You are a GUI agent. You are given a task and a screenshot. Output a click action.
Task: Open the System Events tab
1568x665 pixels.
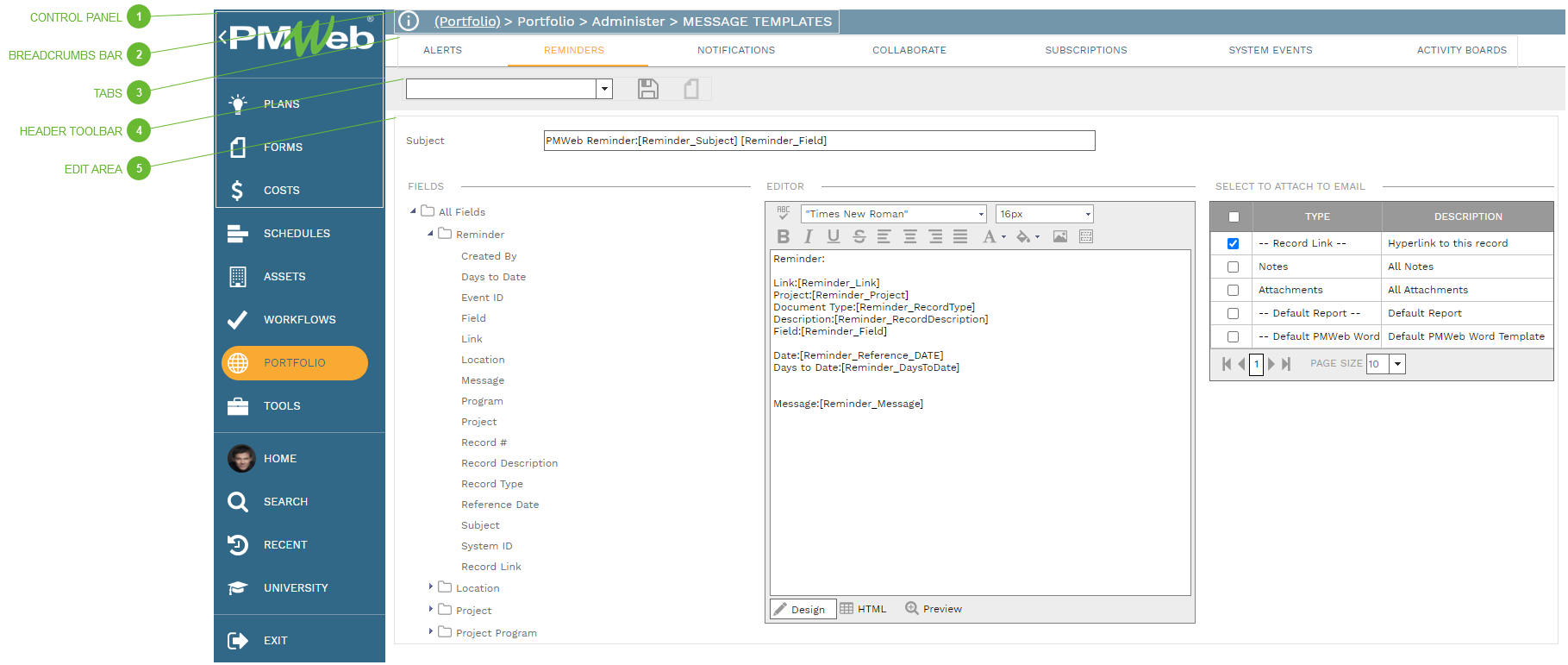tap(1270, 50)
